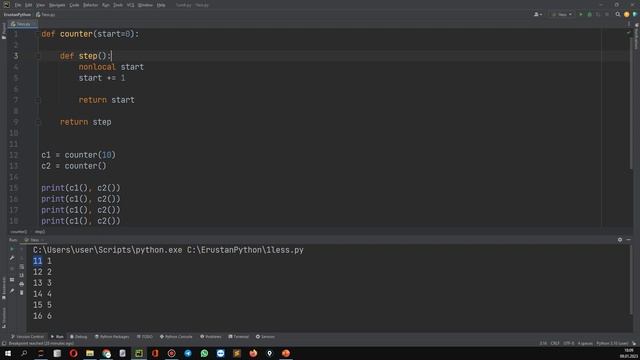Screen dimensions: 640x360
Task: Open Run tool window tab
Action: point(57,337)
